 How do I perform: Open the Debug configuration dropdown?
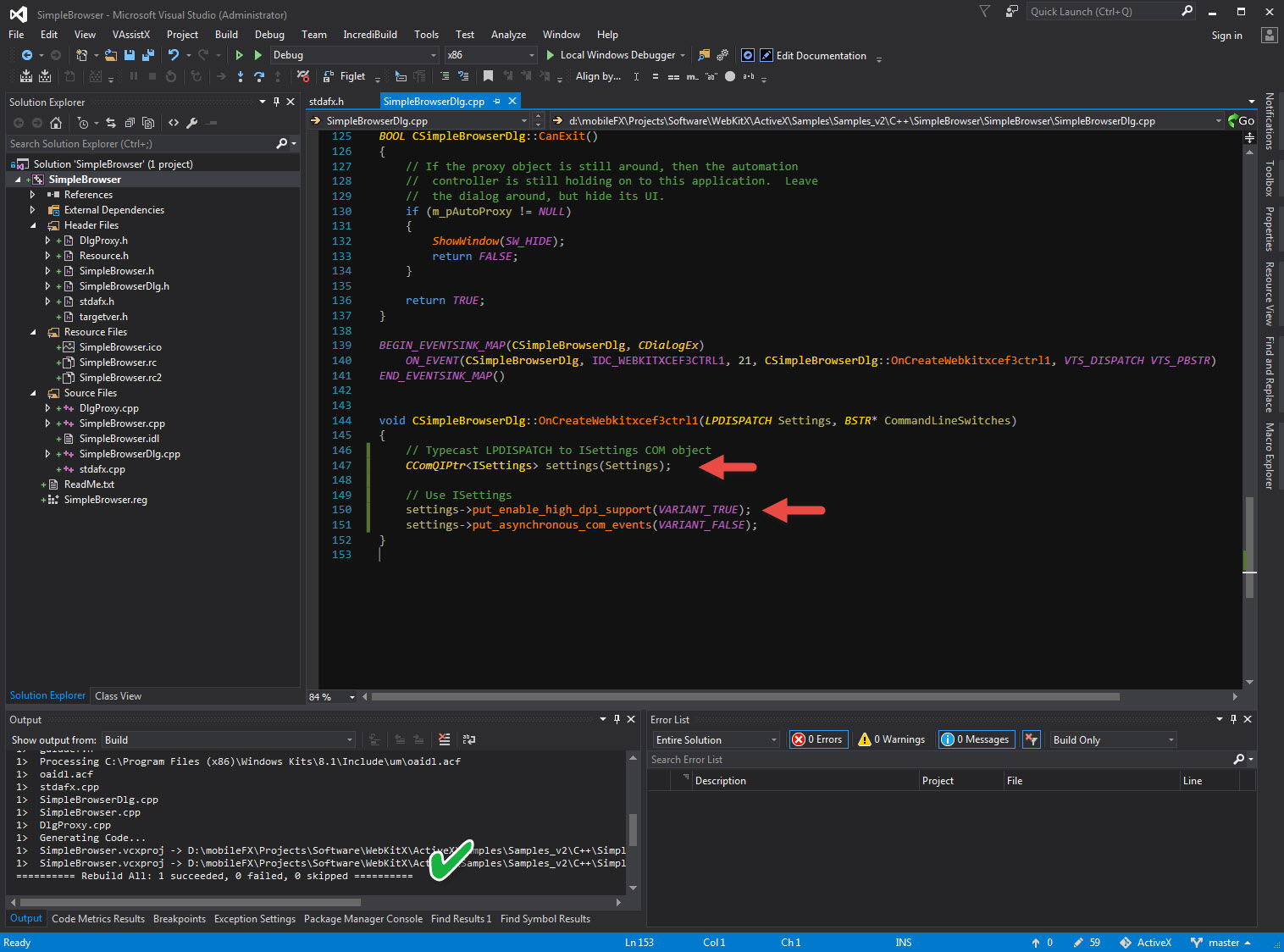(x=355, y=55)
